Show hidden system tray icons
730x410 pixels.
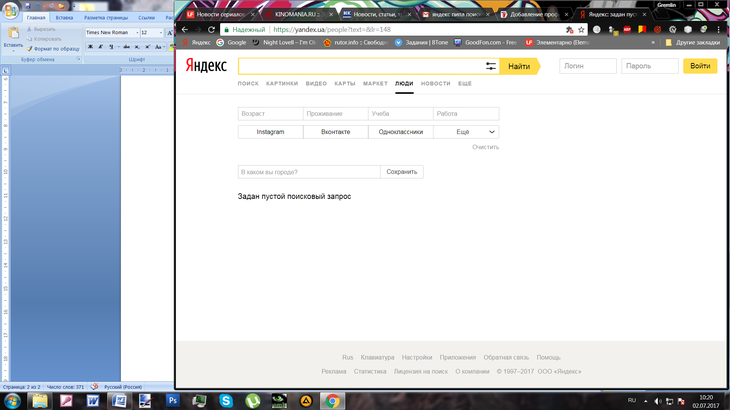coord(645,401)
